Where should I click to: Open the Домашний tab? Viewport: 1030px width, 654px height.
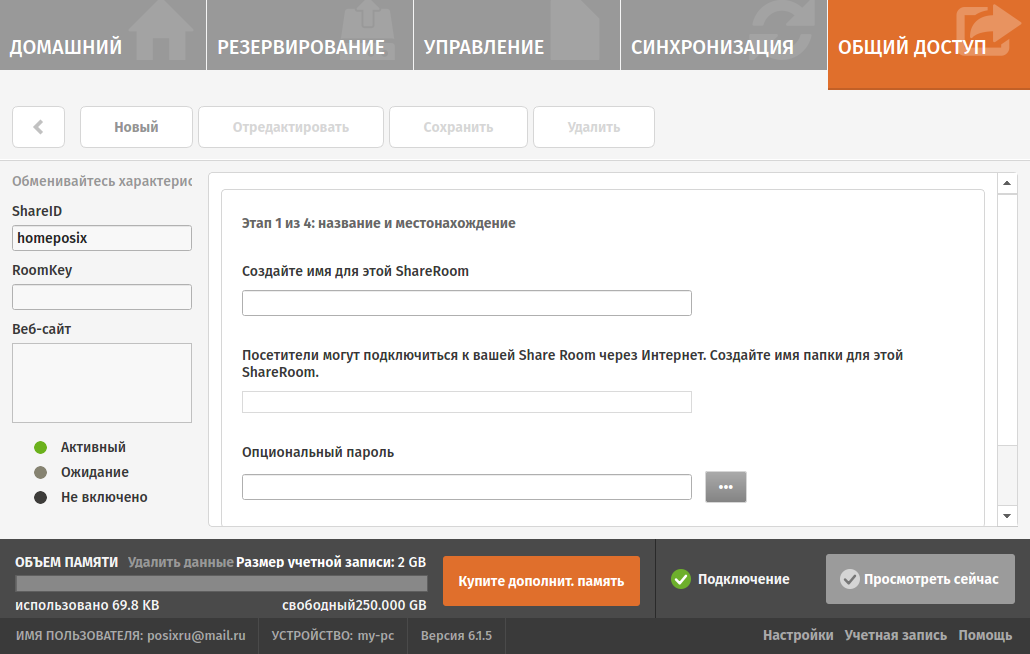(x=103, y=35)
